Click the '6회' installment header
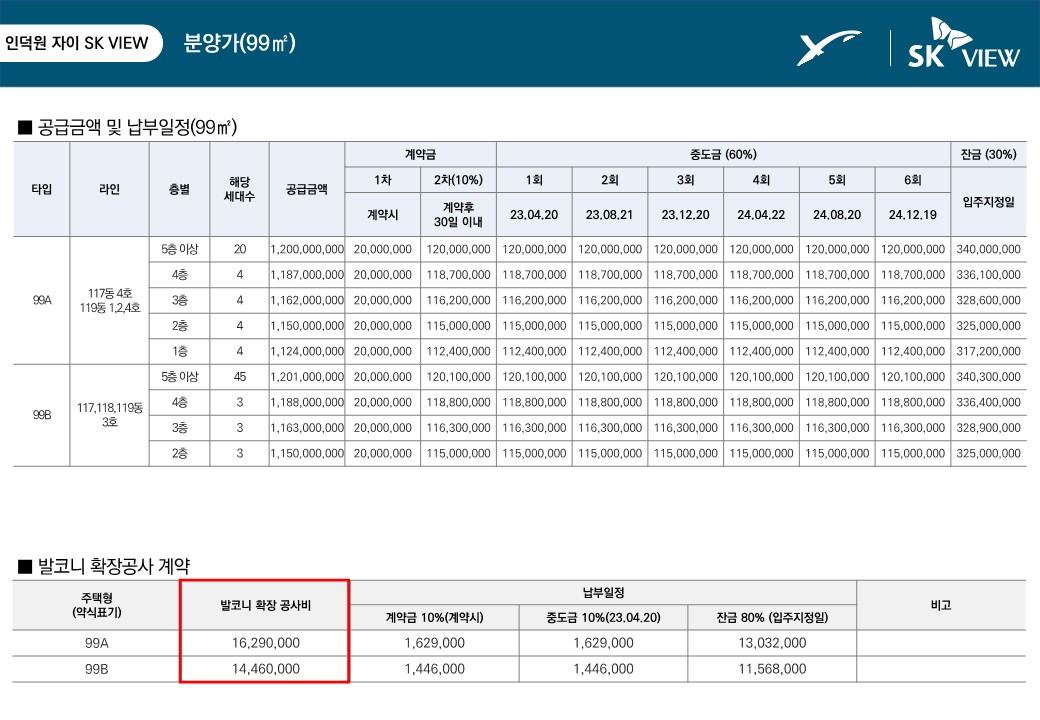This screenshot has width=1040, height=720. click(913, 180)
